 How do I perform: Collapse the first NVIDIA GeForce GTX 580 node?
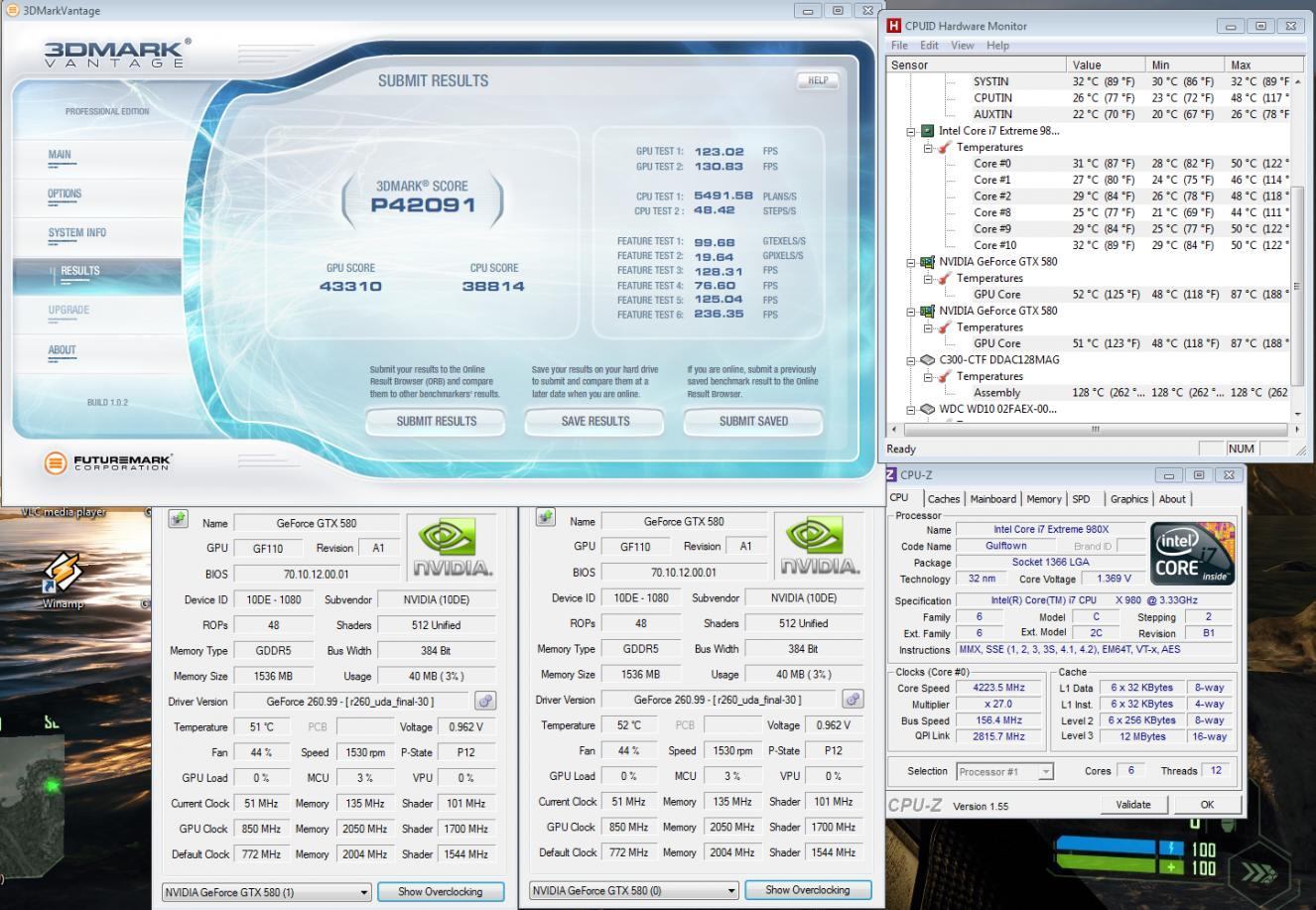[911, 262]
